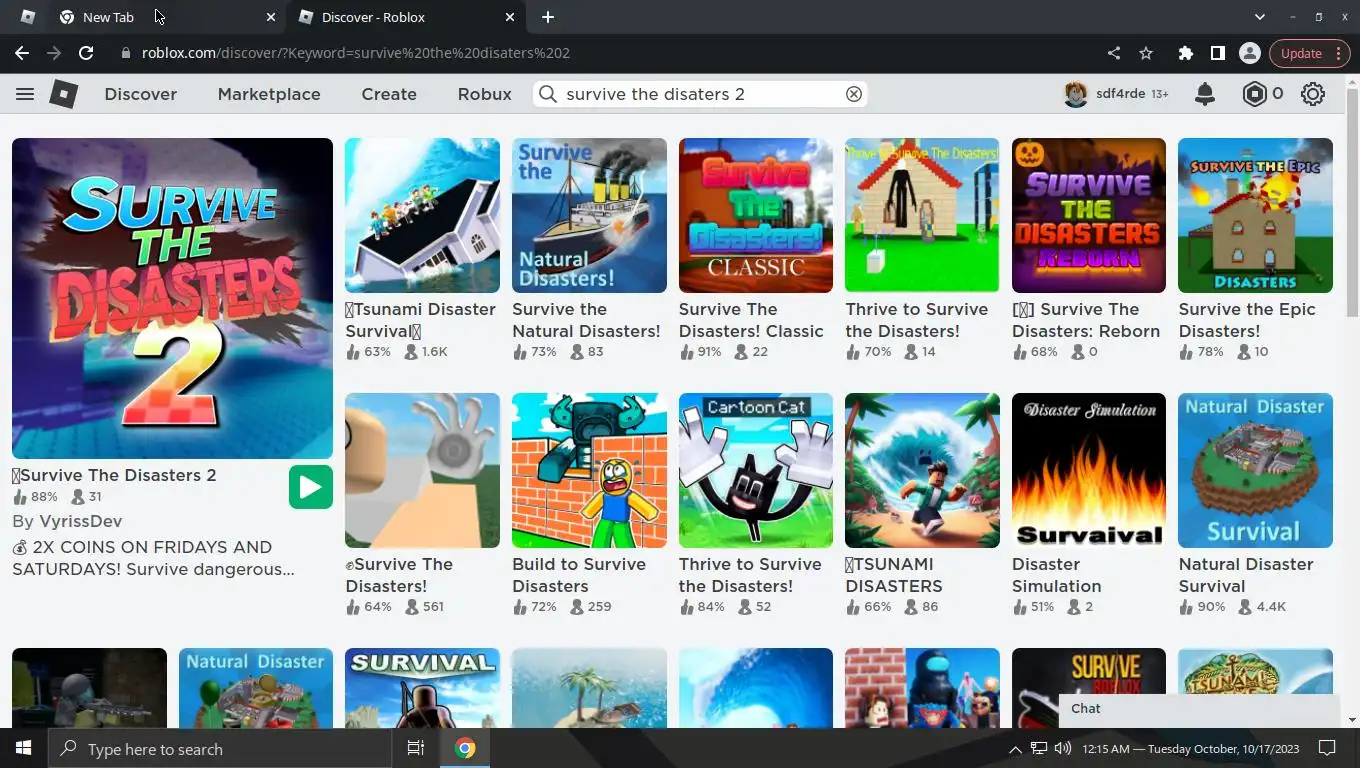Screen dimensions: 1360x768
Task: Click the search magnifier icon
Action: tap(548, 94)
